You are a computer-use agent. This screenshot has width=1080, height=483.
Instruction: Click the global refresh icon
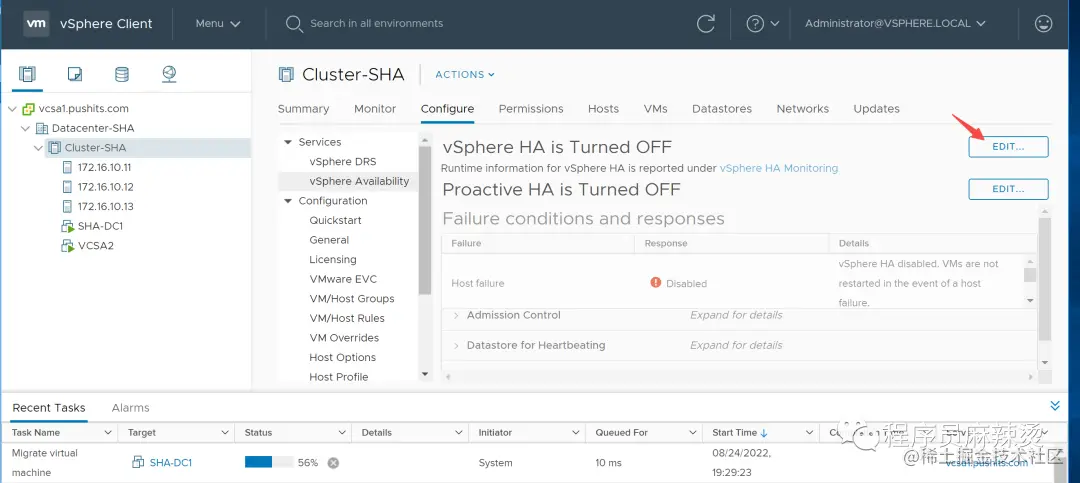706,23
